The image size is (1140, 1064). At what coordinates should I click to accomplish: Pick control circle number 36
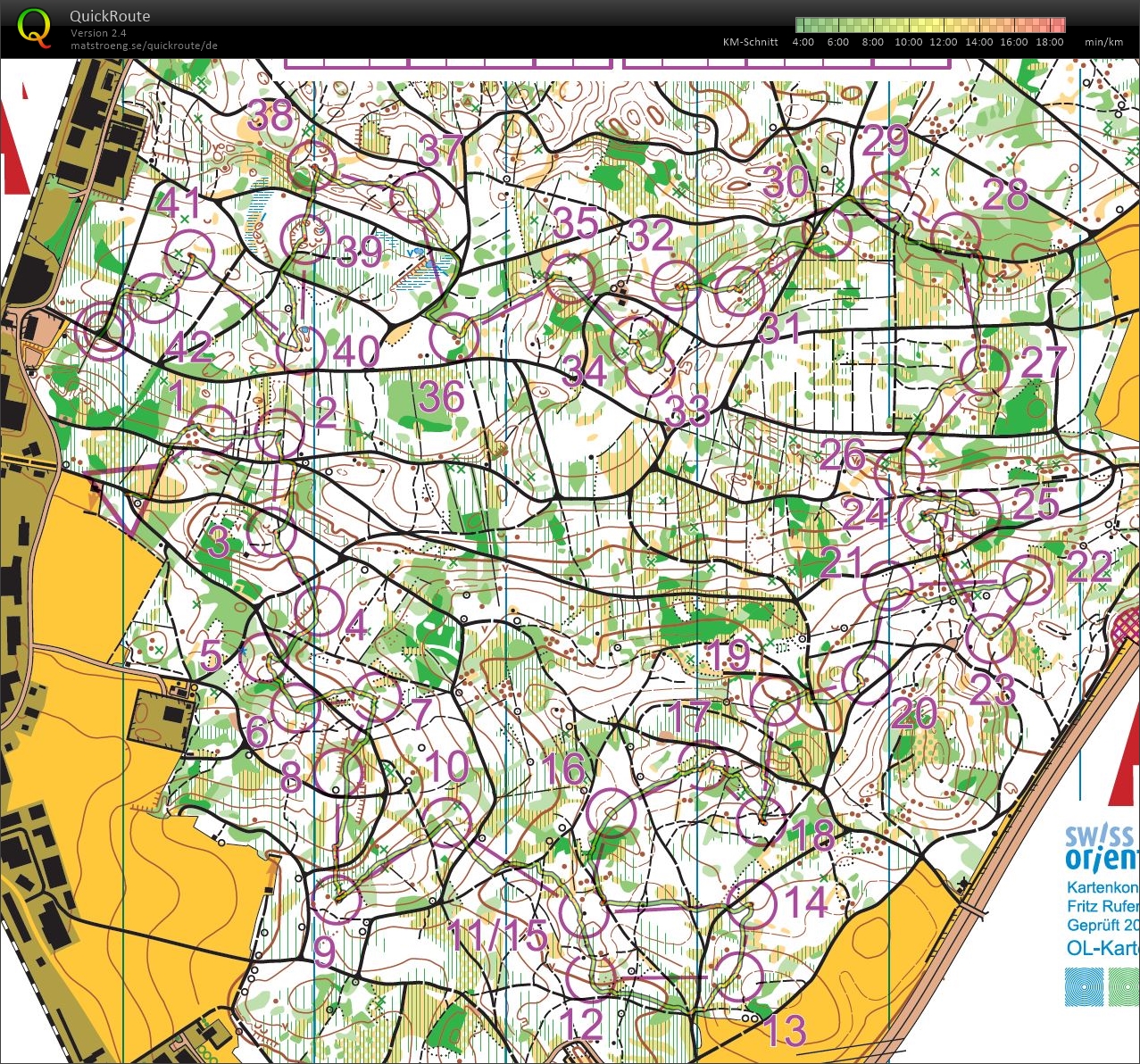click(454, 338)
